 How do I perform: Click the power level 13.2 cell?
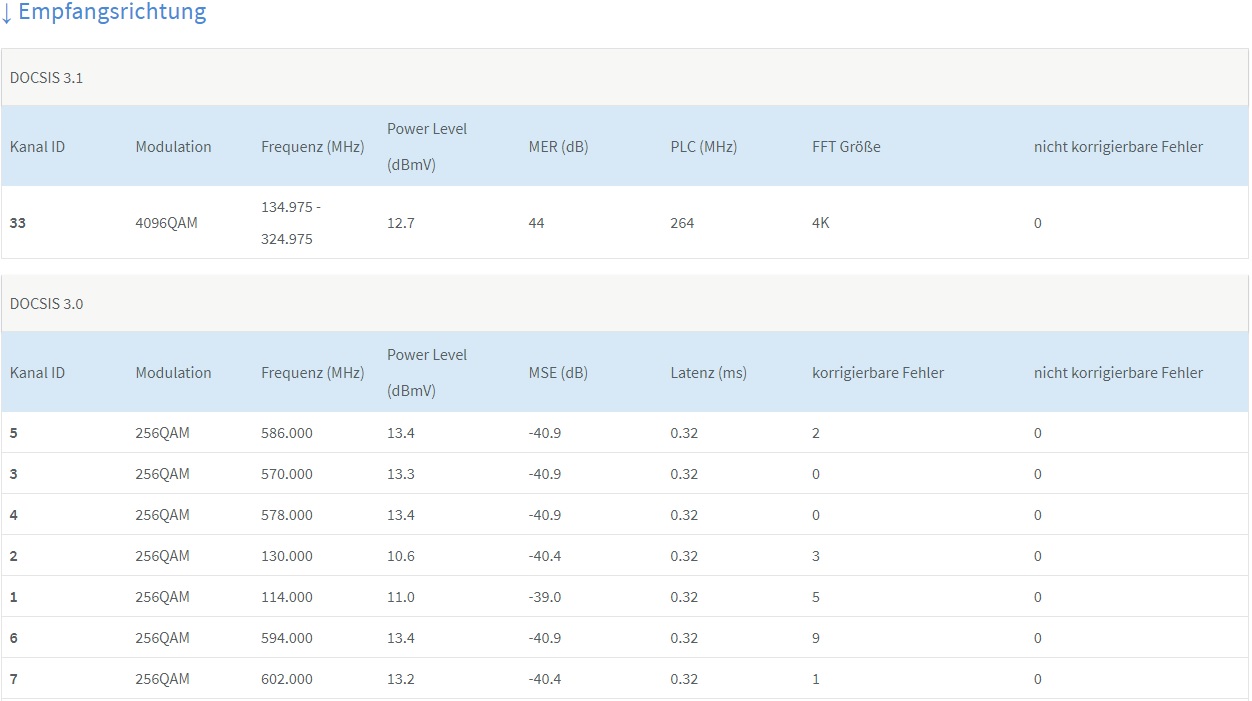401,679
